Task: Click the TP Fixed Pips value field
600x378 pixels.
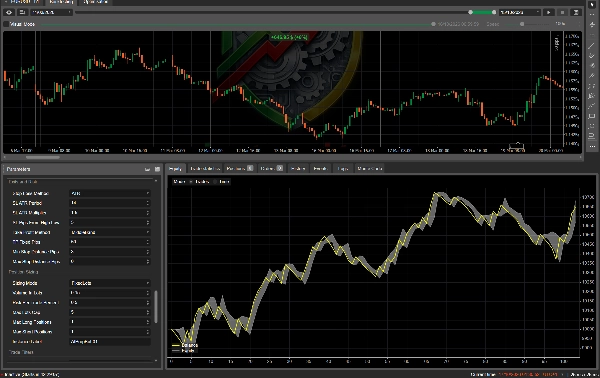Action: [110, 242]
